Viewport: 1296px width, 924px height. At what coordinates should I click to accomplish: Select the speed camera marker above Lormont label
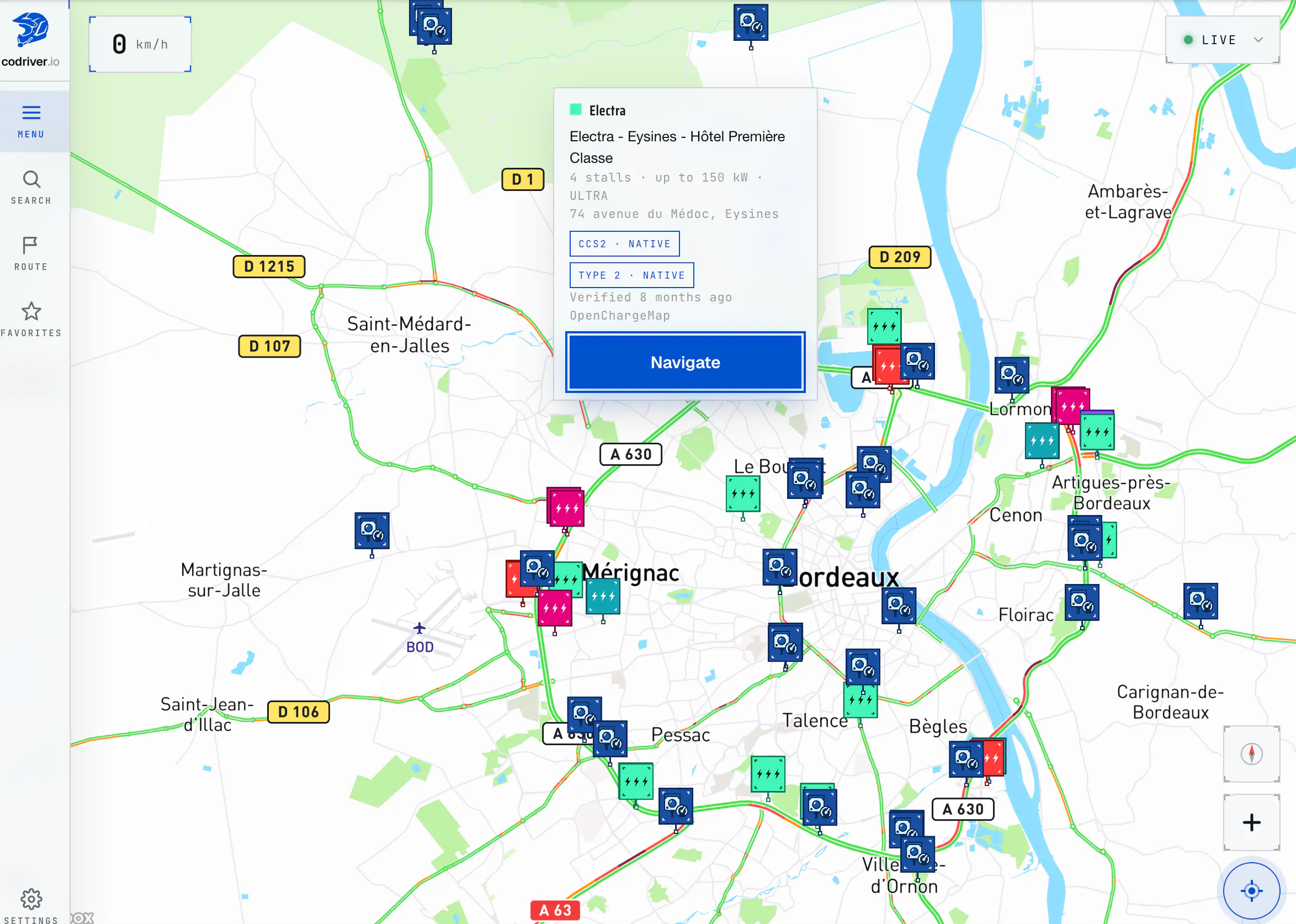(x=1012, y=375)
